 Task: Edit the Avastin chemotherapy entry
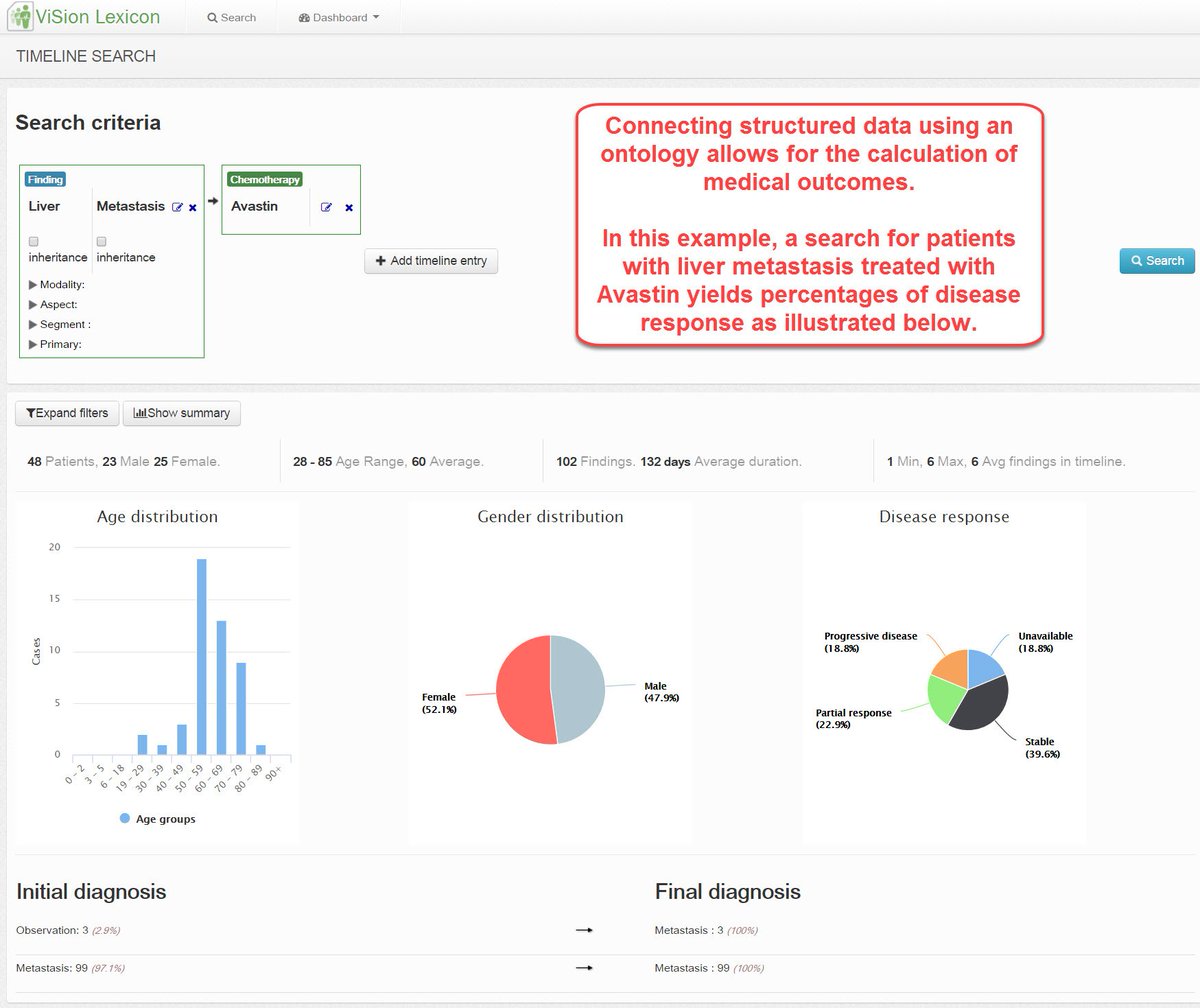point(326,207)
